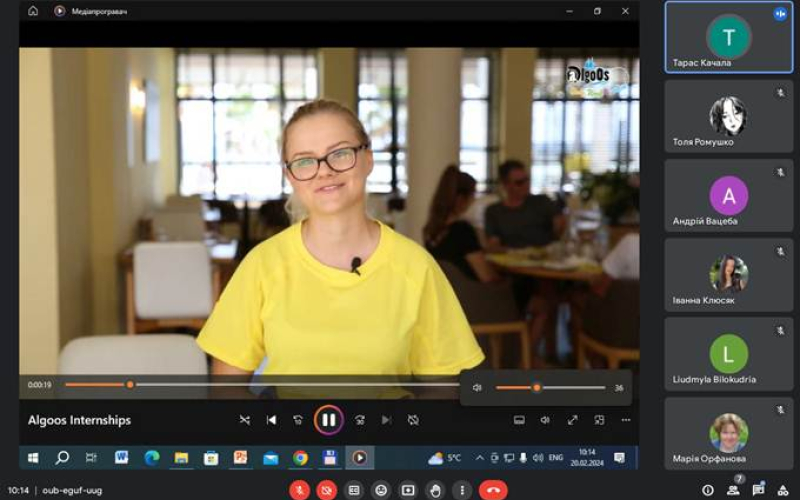Open chat with everyone panel

pyautogui.click(x=759, y=490)
